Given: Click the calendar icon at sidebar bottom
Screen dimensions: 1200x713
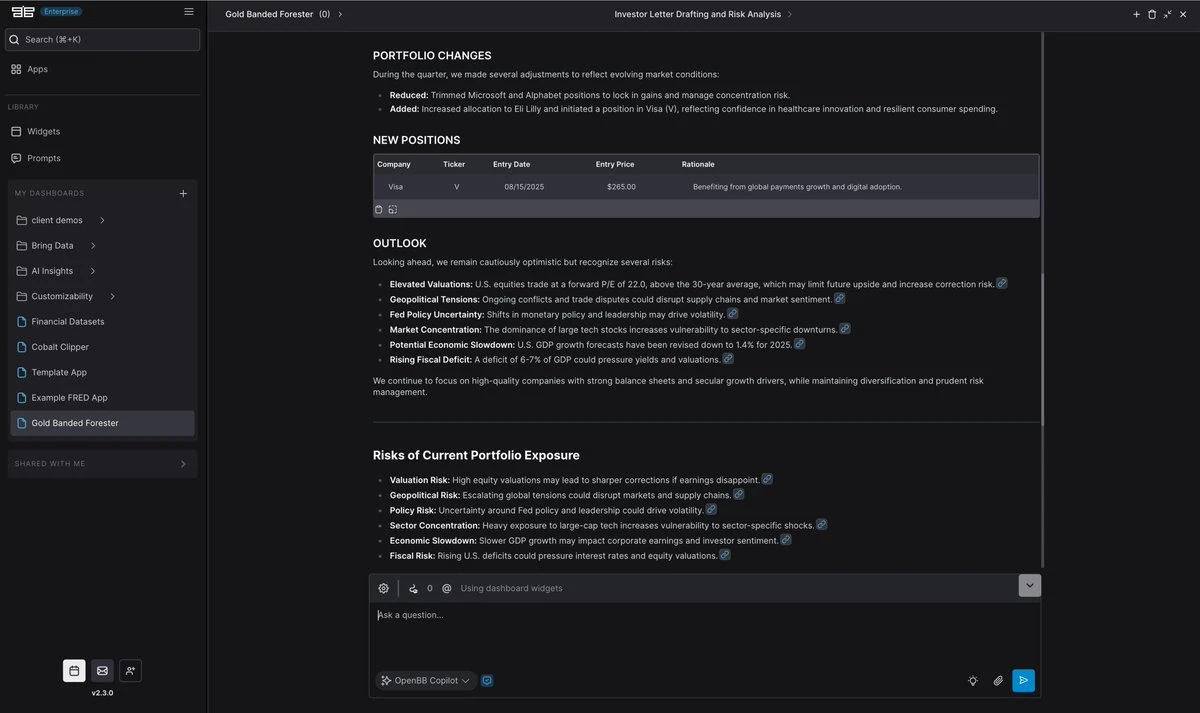Looking at the screenshot, I should click(74, 671).
